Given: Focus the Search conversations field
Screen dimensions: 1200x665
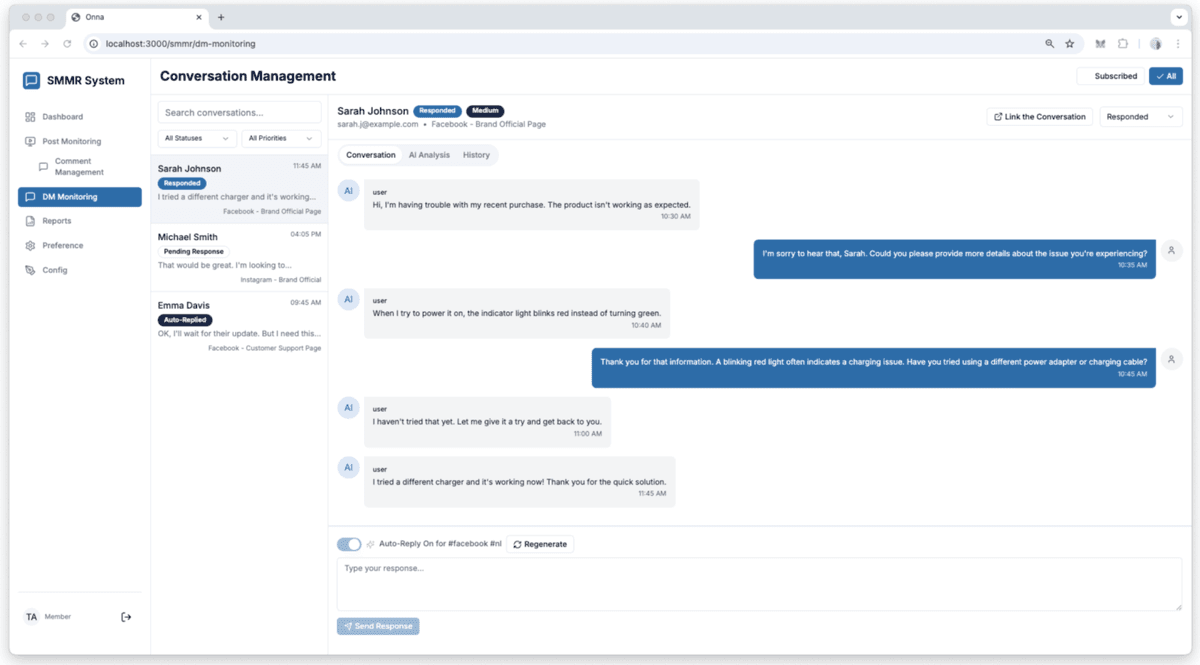Looking at the screenshot, I should coord(239,113).
